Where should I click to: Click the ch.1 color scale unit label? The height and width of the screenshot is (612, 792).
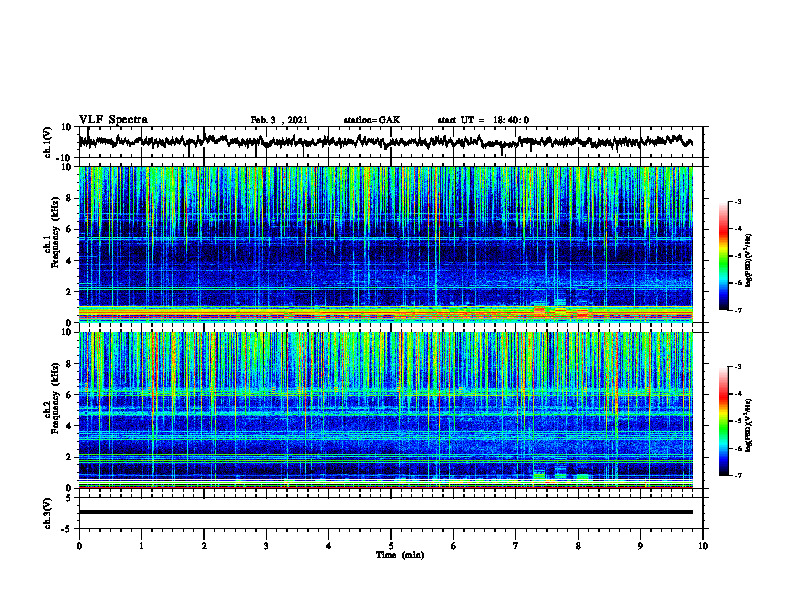click(x=749, y=261)
